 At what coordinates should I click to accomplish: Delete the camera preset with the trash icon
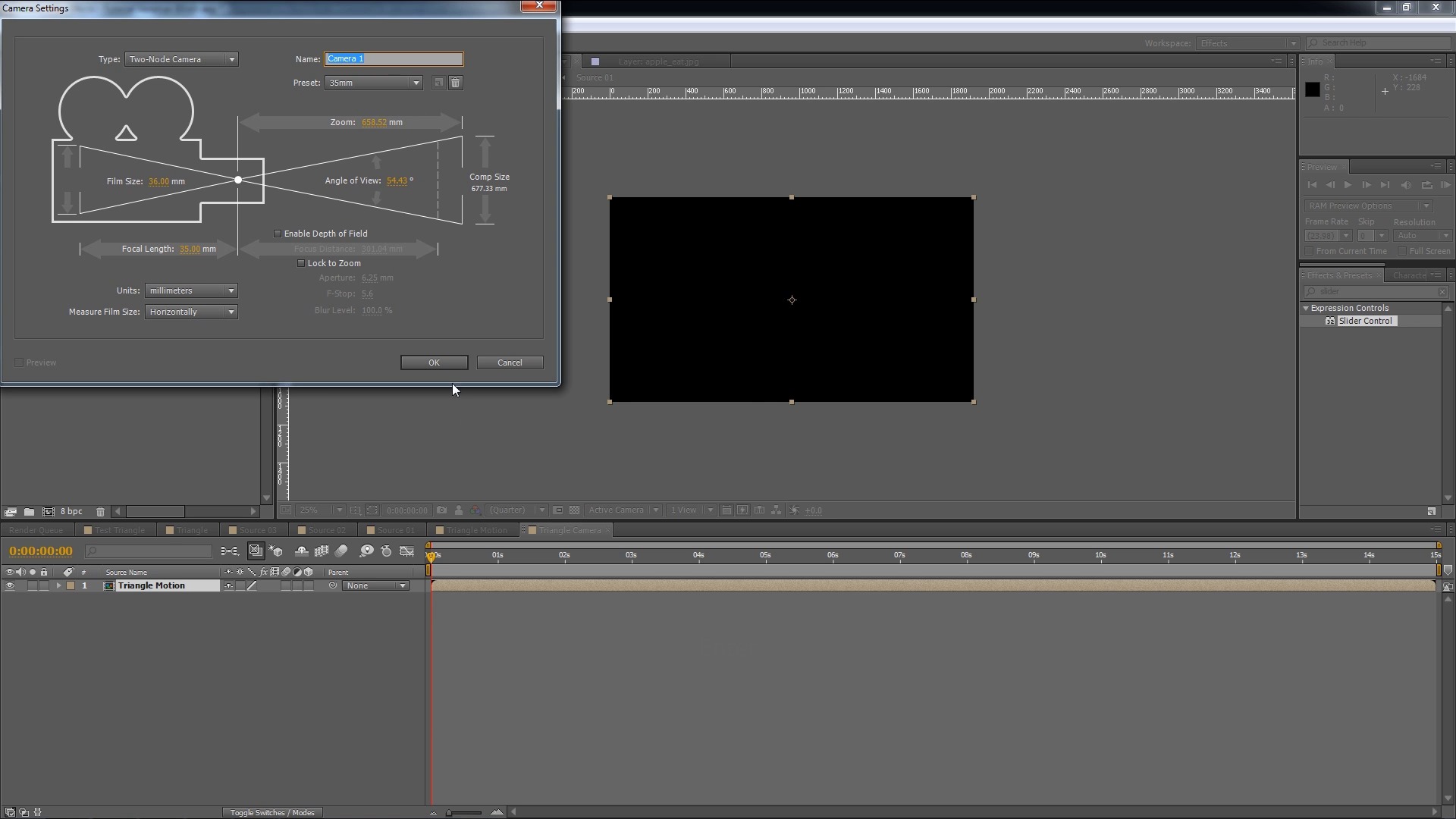[455, 83]
